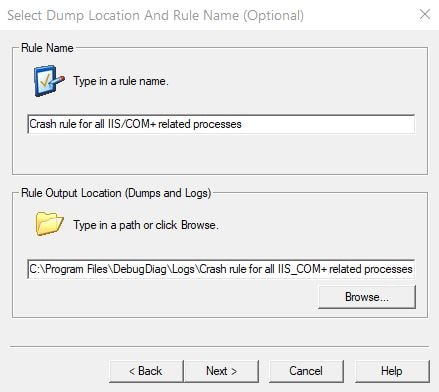Open the Browse... folder picker
Viewport: 439px width, 392px height.
[367, 297]
